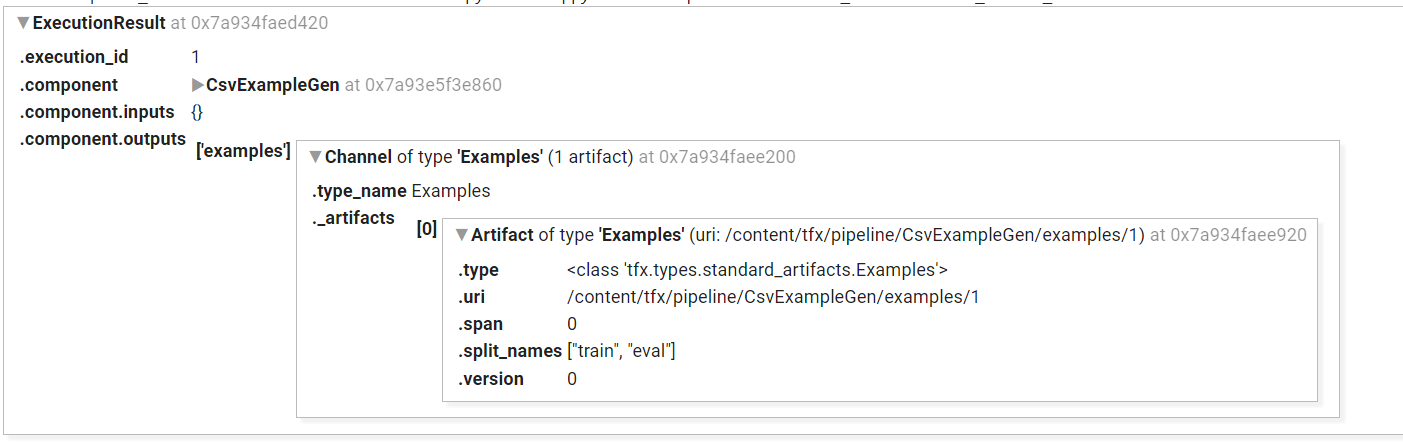
Task: Click the ExecutionResult heading text
Action: tap(100, 22)
